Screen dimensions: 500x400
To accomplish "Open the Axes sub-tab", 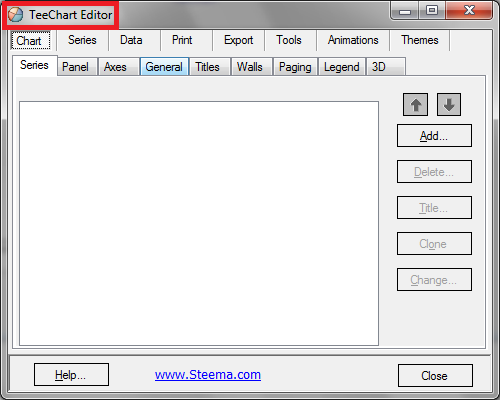I will (x=115, y=67).
